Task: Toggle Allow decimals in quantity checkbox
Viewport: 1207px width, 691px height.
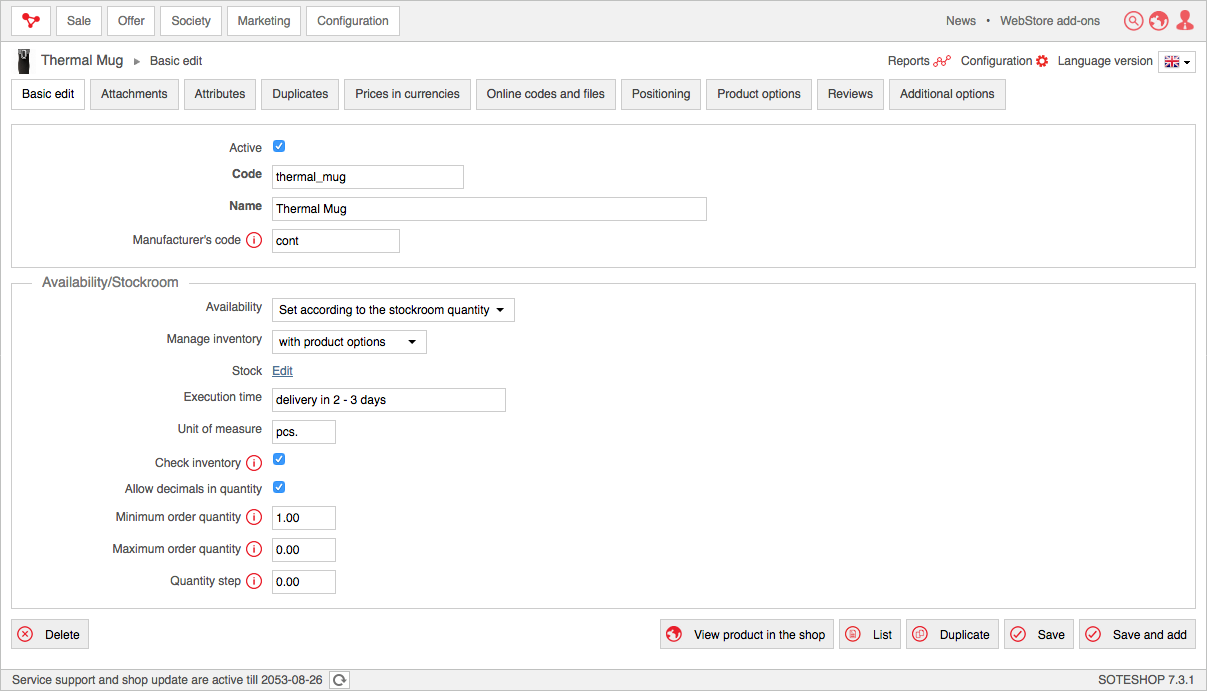Action: [x=279, y=488]
